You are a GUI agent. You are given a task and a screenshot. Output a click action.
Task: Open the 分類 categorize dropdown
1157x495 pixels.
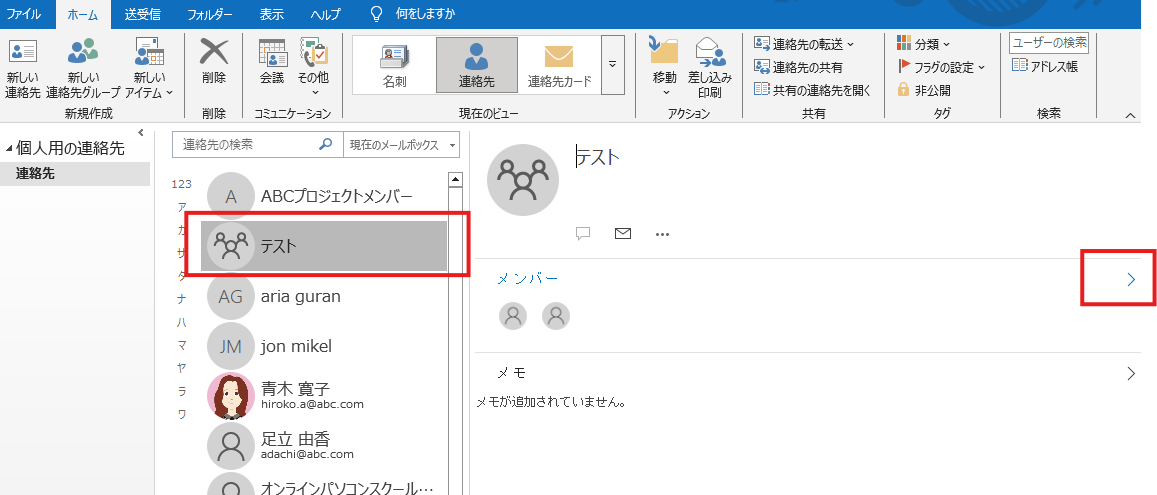[924, 44]
